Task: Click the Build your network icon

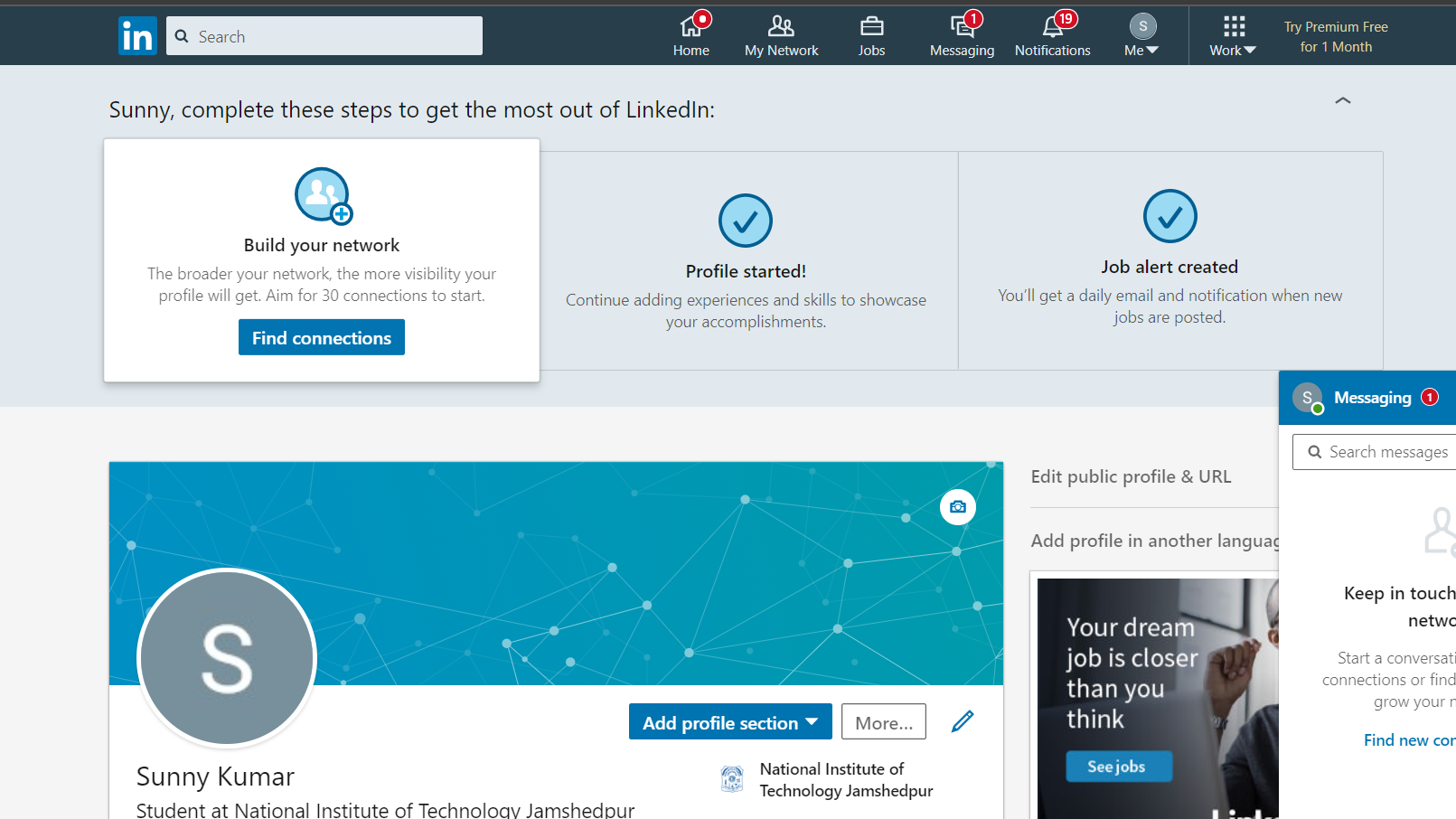Action: point(324,195)
